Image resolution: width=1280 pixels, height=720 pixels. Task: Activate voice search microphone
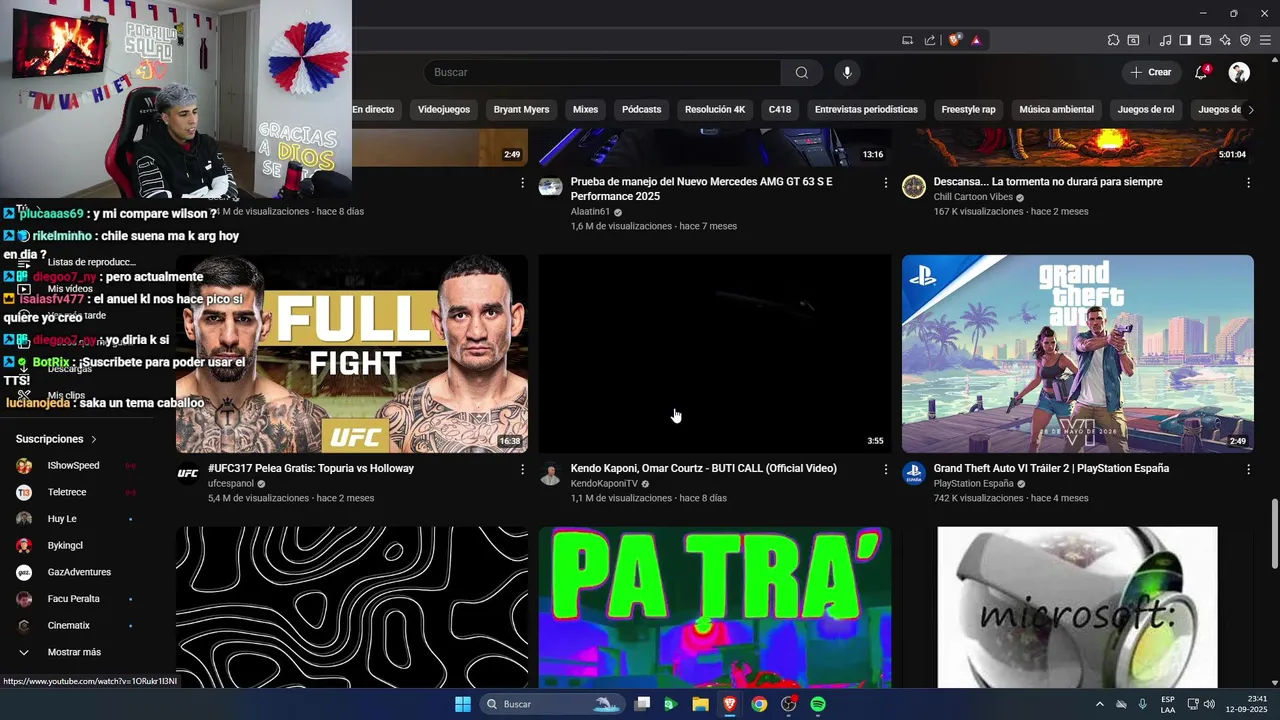(847, 72)
